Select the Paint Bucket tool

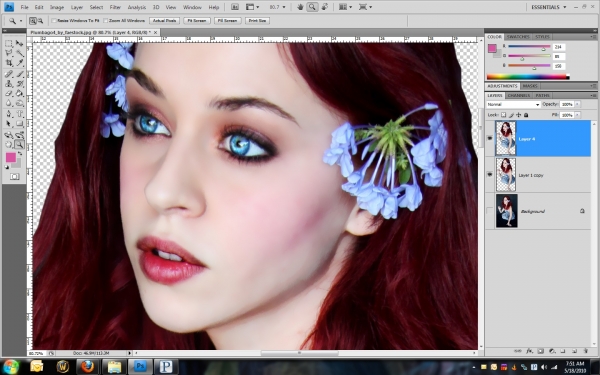(19, 93)
